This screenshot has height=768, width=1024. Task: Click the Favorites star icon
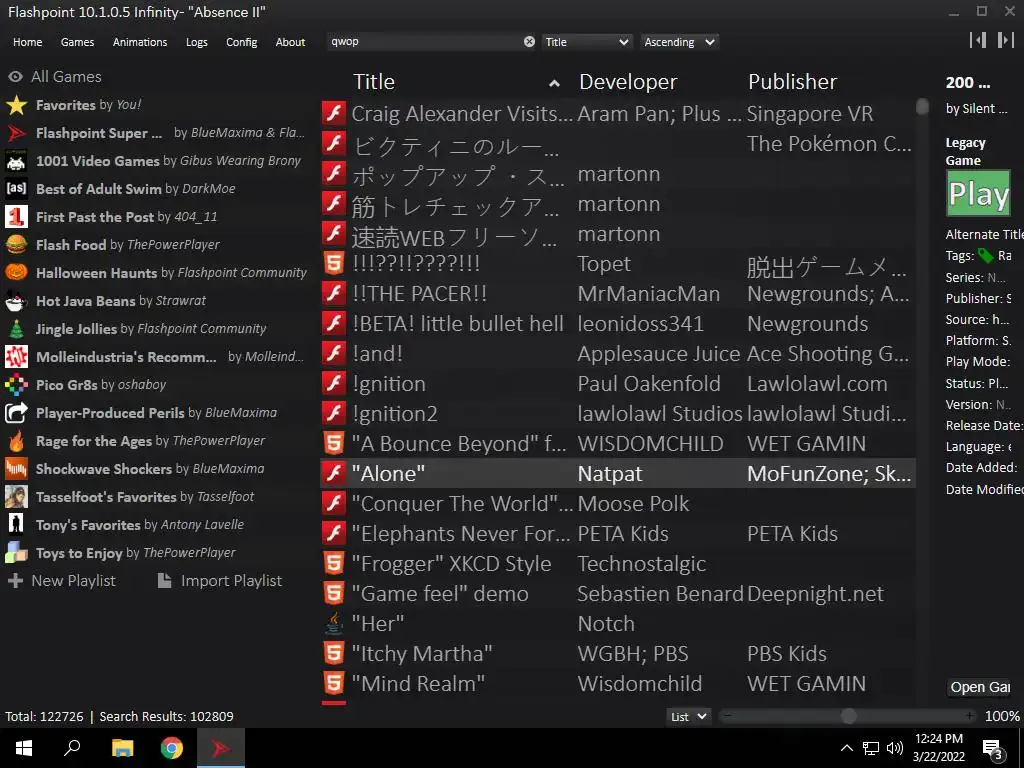[x=16, y=105]
